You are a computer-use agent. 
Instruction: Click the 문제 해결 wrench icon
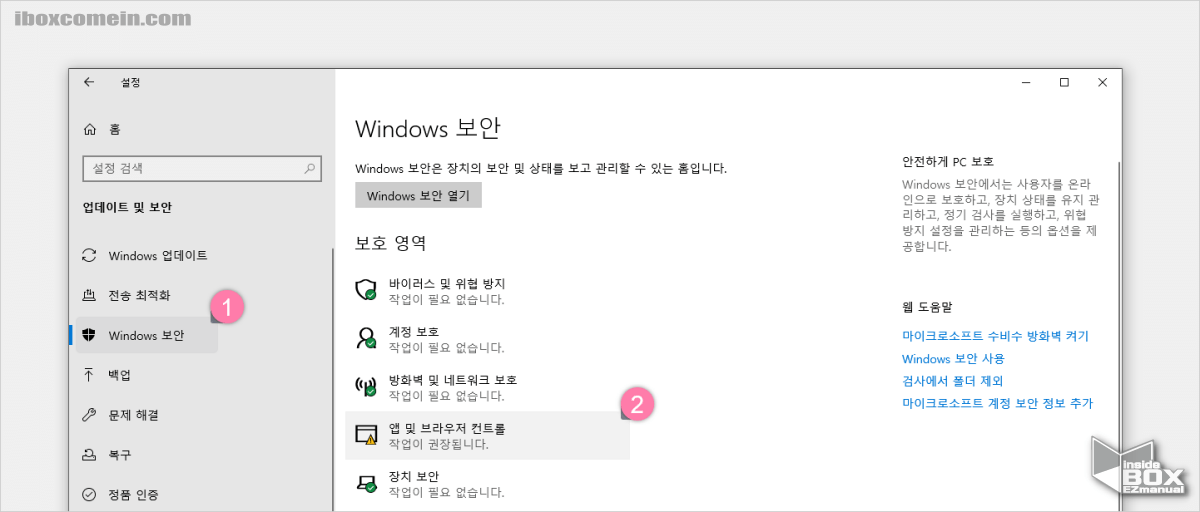click(x=89, y=414)
